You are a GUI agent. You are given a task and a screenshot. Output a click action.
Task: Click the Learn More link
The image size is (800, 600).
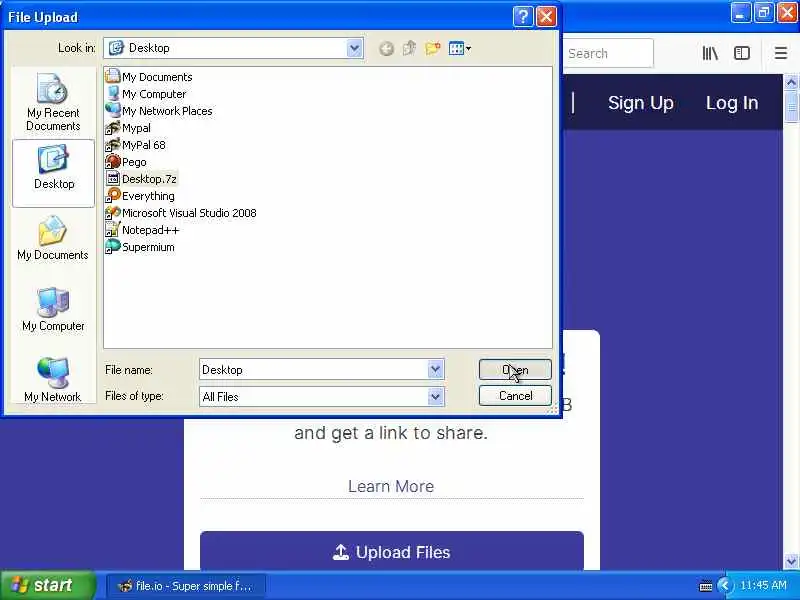[391, 486]
